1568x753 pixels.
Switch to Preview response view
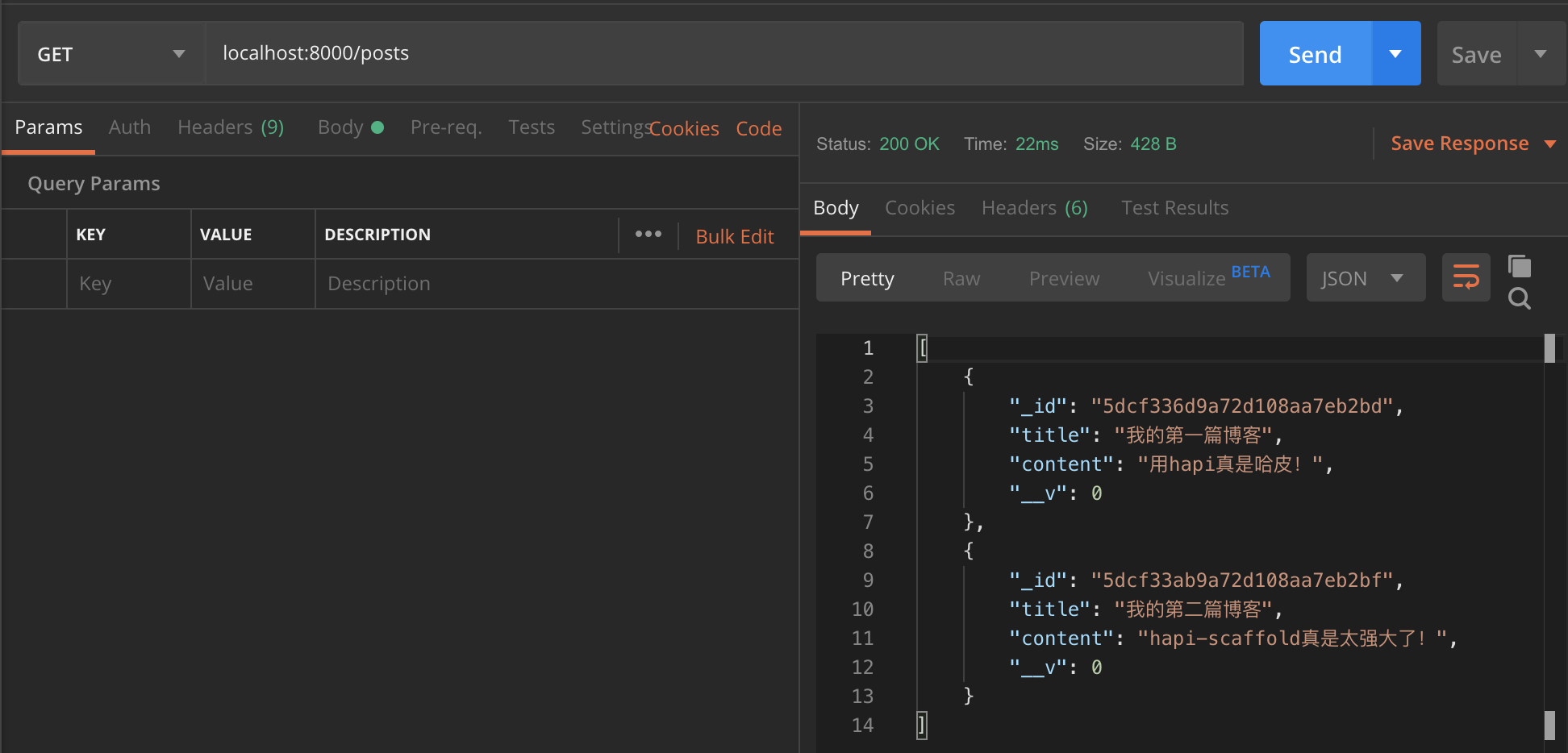(x=1064, y=278)
